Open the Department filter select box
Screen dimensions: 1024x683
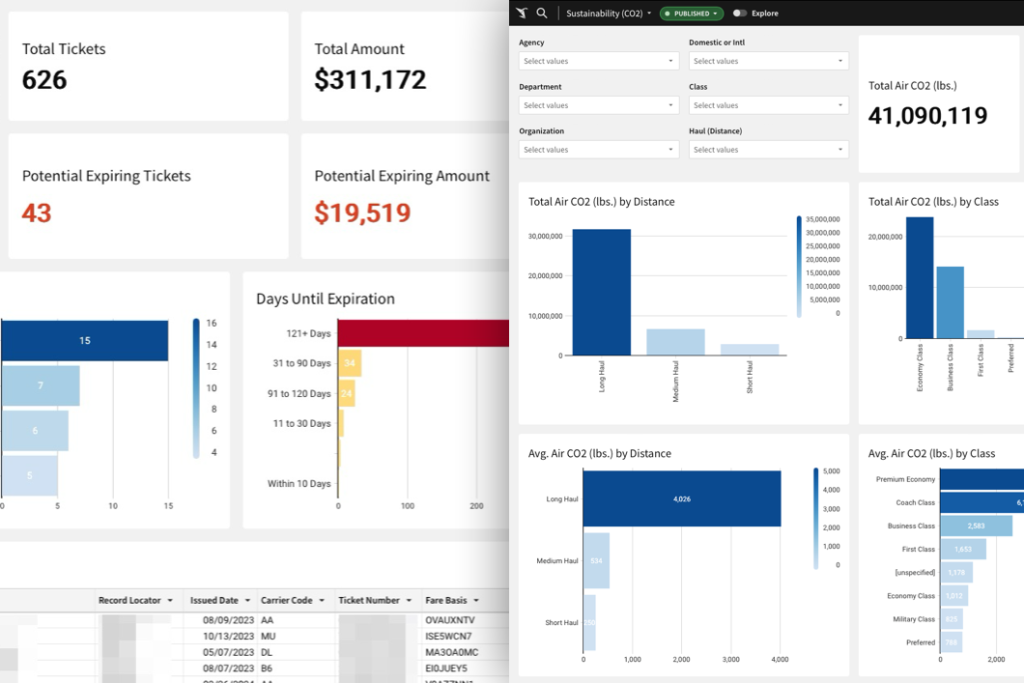(x=598, y=105)
